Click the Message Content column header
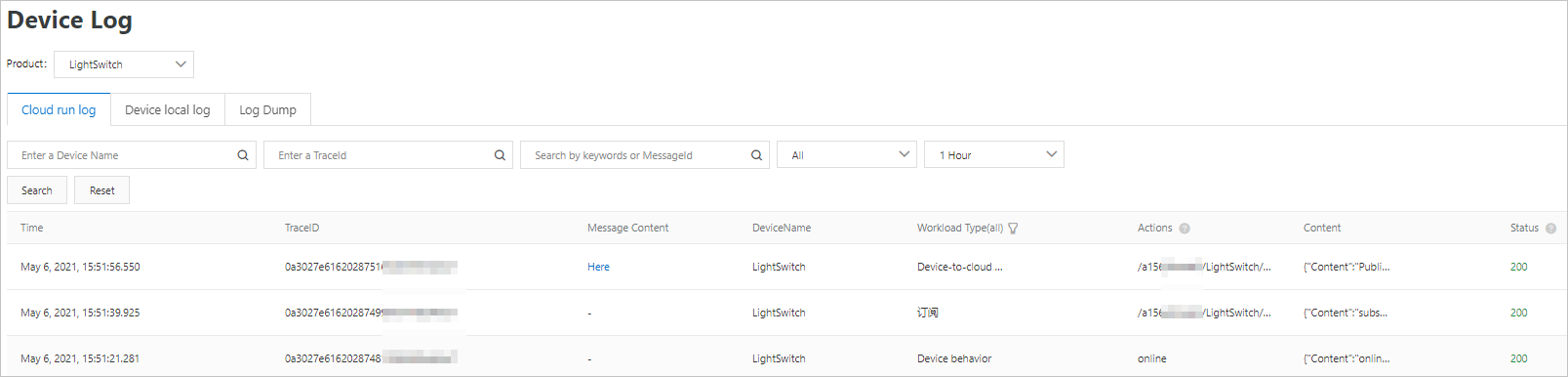This screenshot has width=1568, height=377. [x=627, y=228]
